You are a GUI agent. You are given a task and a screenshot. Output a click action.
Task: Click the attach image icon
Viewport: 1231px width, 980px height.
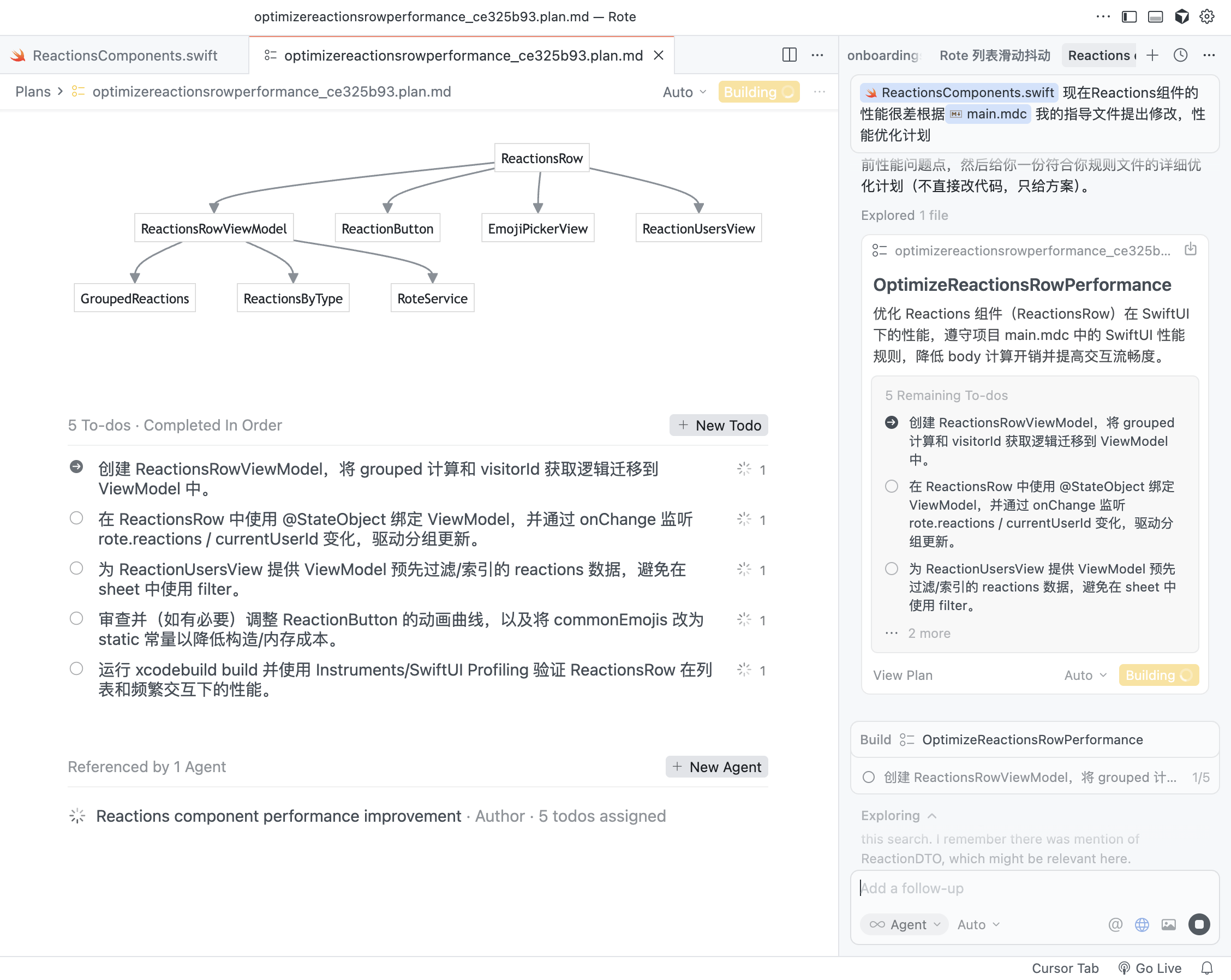coord(1168,924)
